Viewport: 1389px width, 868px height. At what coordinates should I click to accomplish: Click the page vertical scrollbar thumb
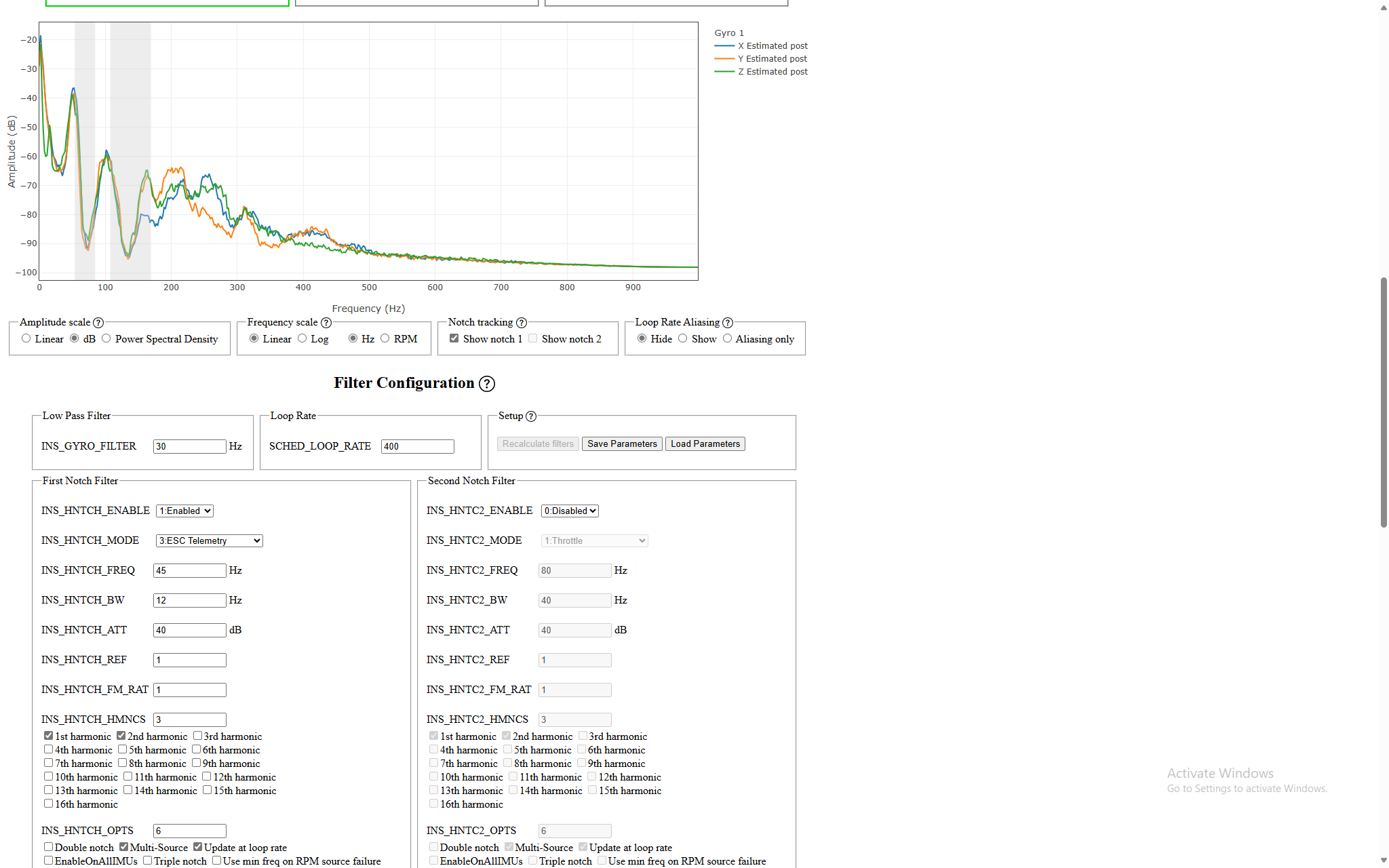[1384, 401]
